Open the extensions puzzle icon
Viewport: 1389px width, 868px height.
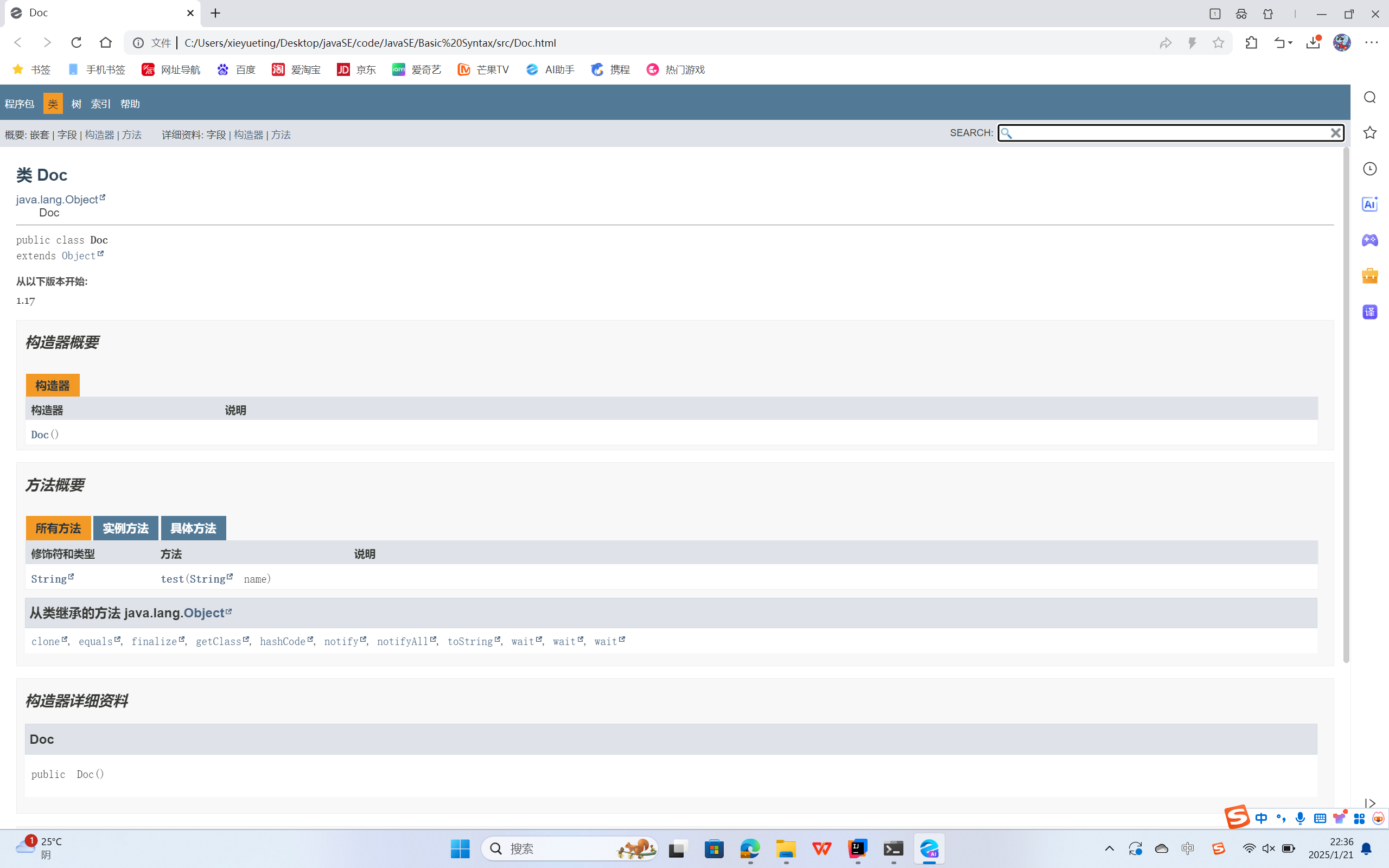[1251, 42]
